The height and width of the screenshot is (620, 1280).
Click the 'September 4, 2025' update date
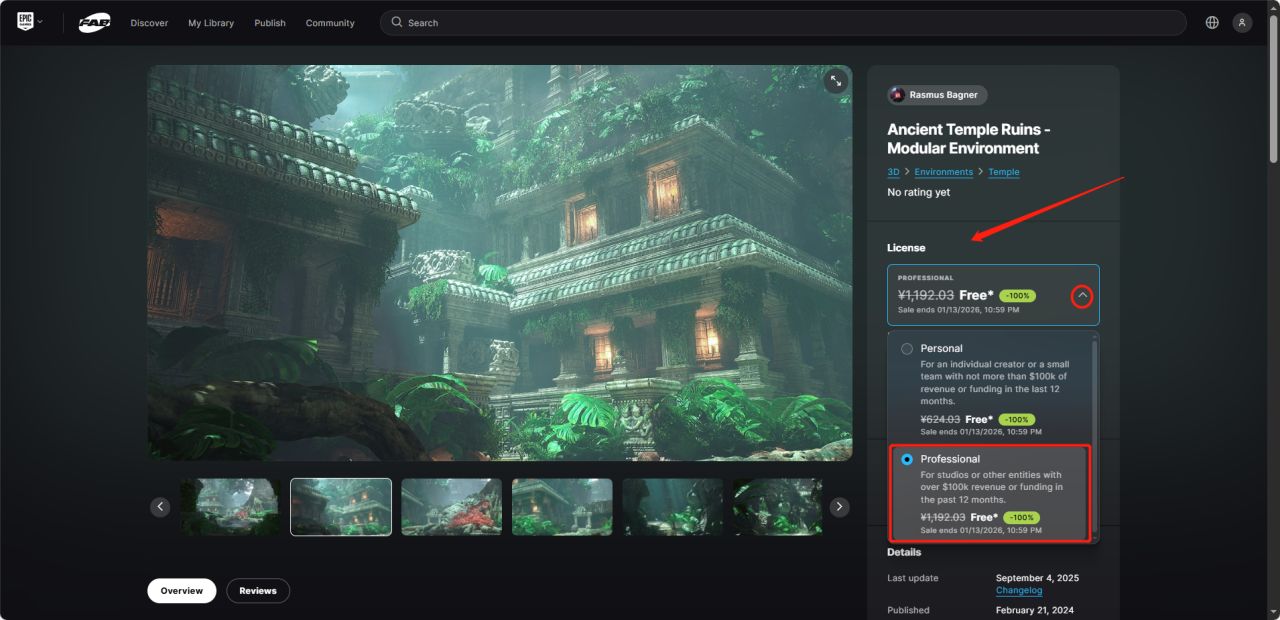tap(1037, 578)
